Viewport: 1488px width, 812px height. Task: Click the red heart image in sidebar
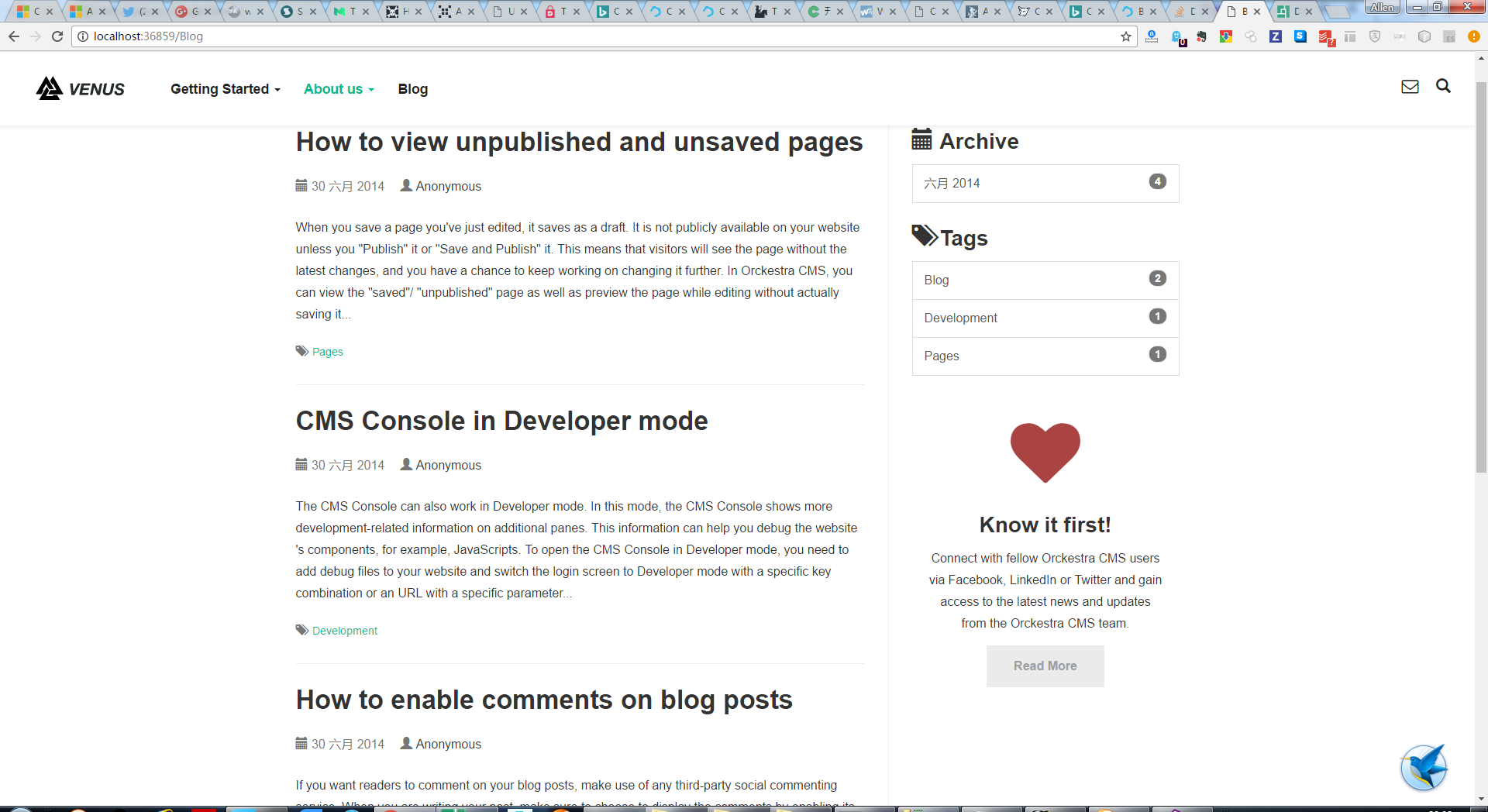tap(1045, 452)
